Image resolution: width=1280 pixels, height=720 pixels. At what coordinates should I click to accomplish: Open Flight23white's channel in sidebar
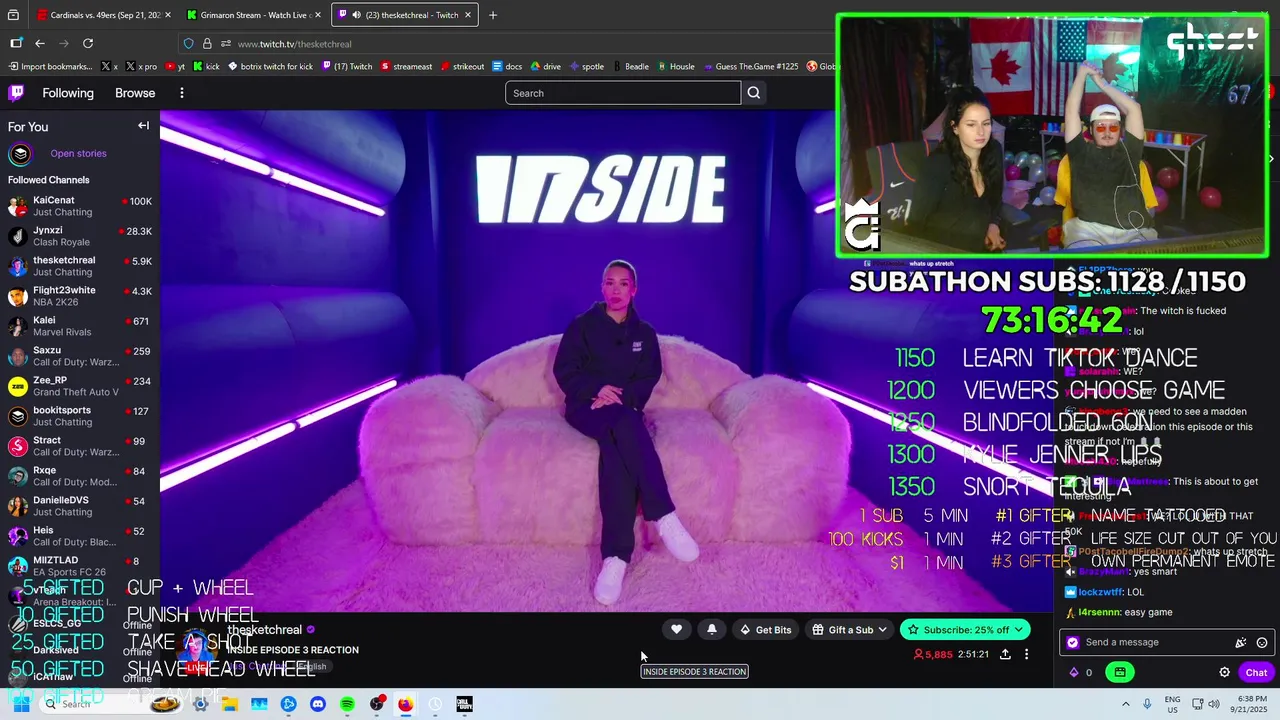[80, 296]
